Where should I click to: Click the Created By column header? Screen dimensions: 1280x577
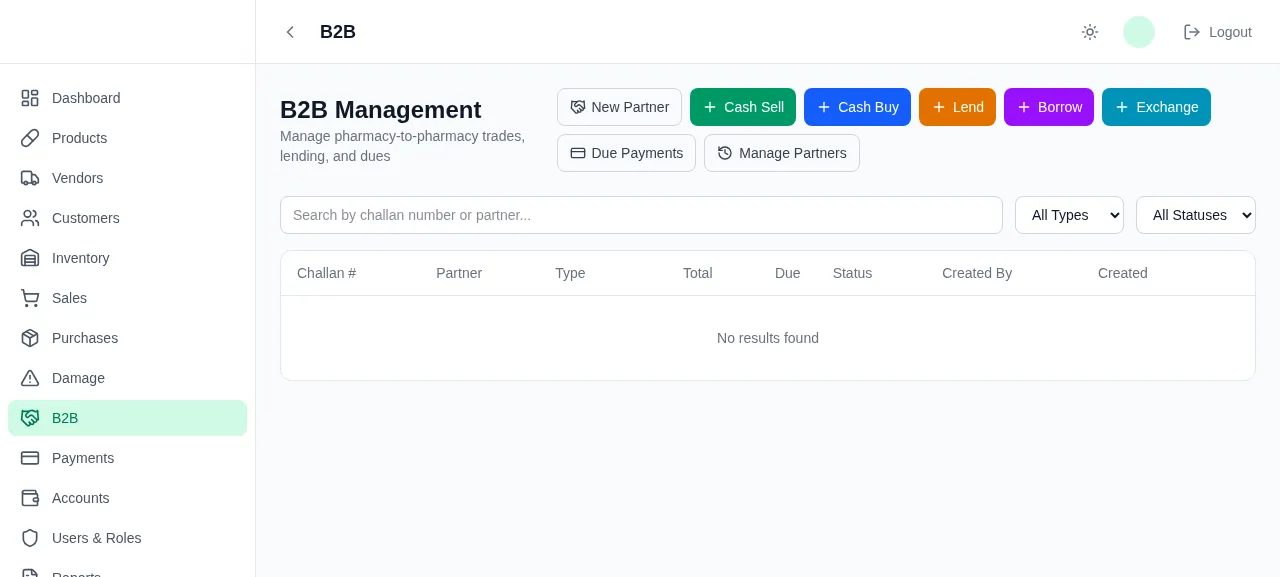click(x=977, y=273)
